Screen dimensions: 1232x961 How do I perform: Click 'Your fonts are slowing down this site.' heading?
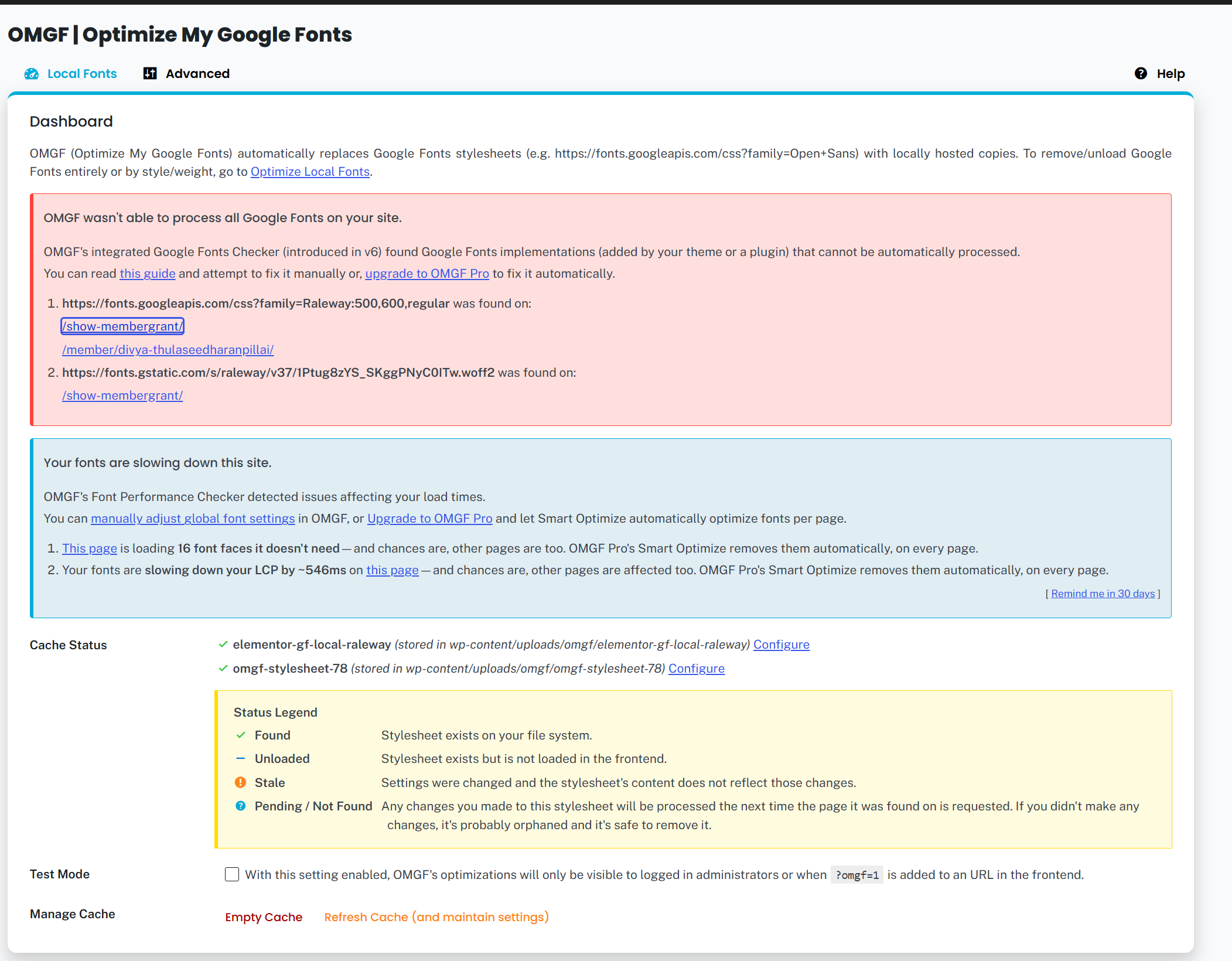(x=158, y=463)
